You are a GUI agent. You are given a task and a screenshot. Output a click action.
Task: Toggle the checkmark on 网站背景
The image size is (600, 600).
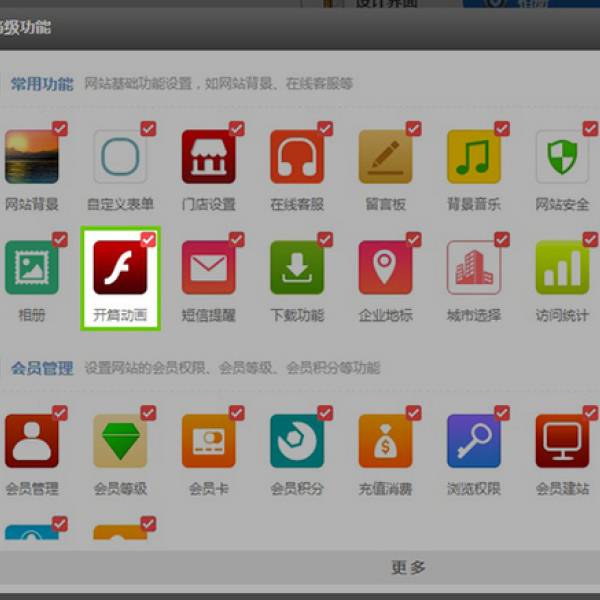(60, 129)
